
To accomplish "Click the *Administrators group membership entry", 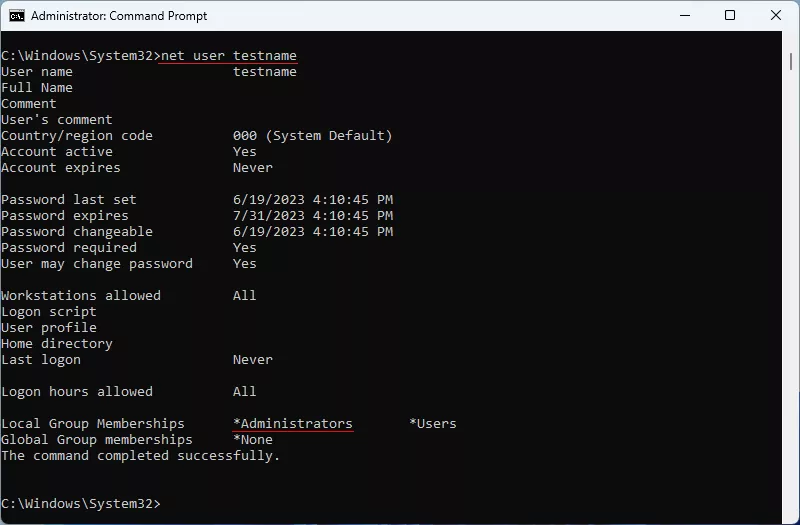I will pos(293,424).
